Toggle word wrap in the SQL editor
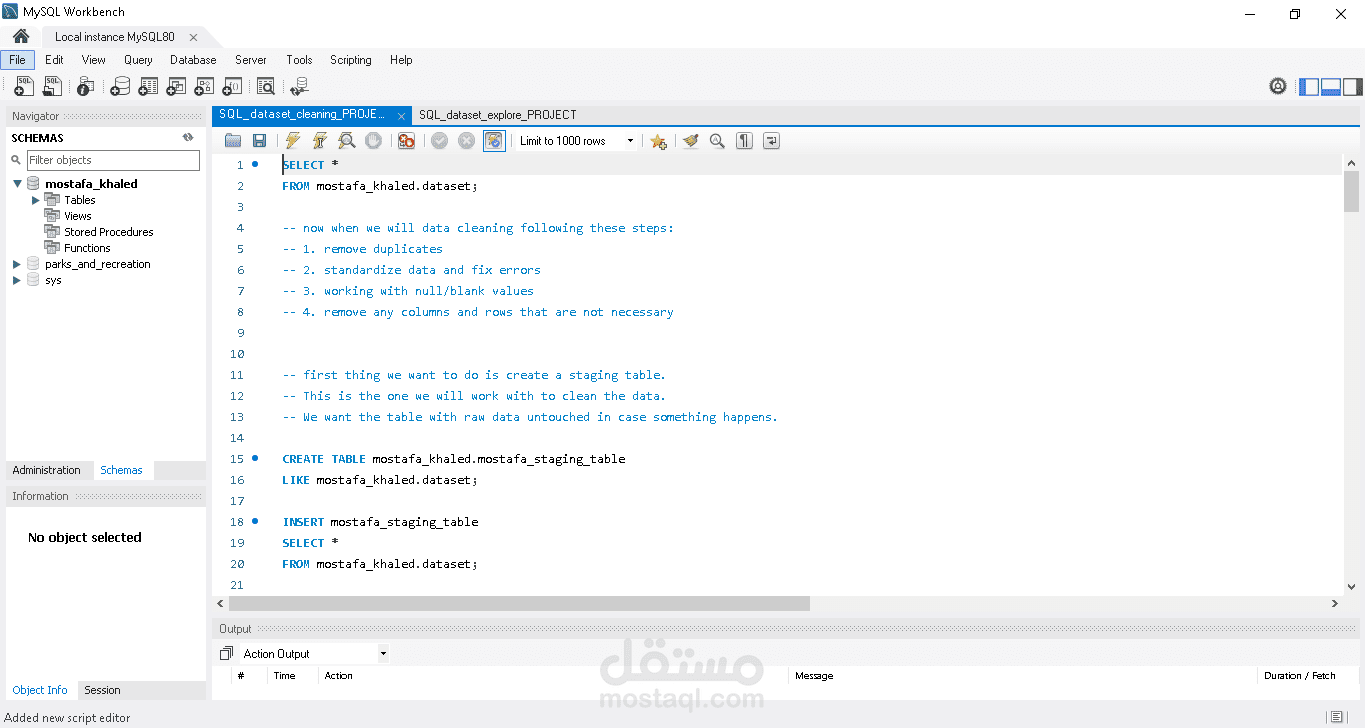Image resolution: width=1365 pixels, height=728 pixels. [771, 140]
